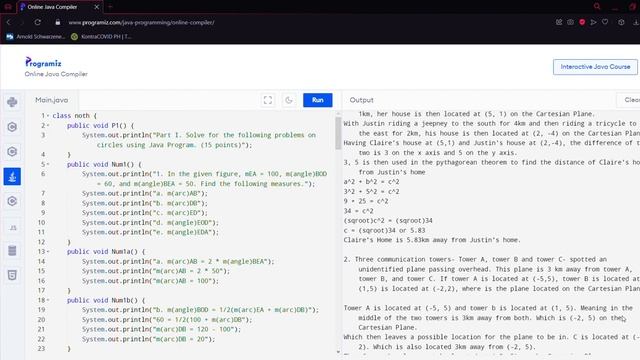640x360 pixels.
Task: Click the Programiz logo
Action: coord(43,62)
